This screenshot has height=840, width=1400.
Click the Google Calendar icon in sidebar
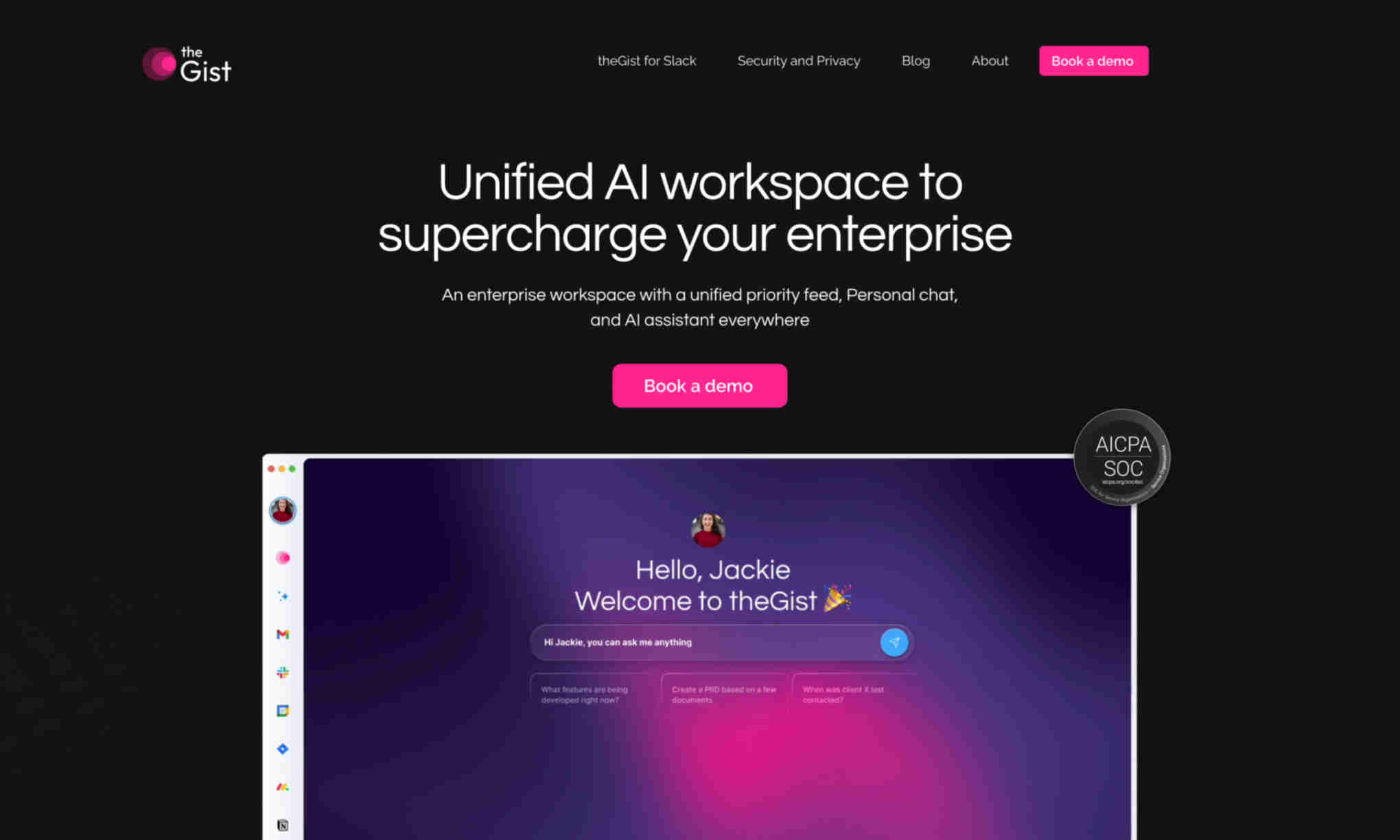[x=282, y=710]
